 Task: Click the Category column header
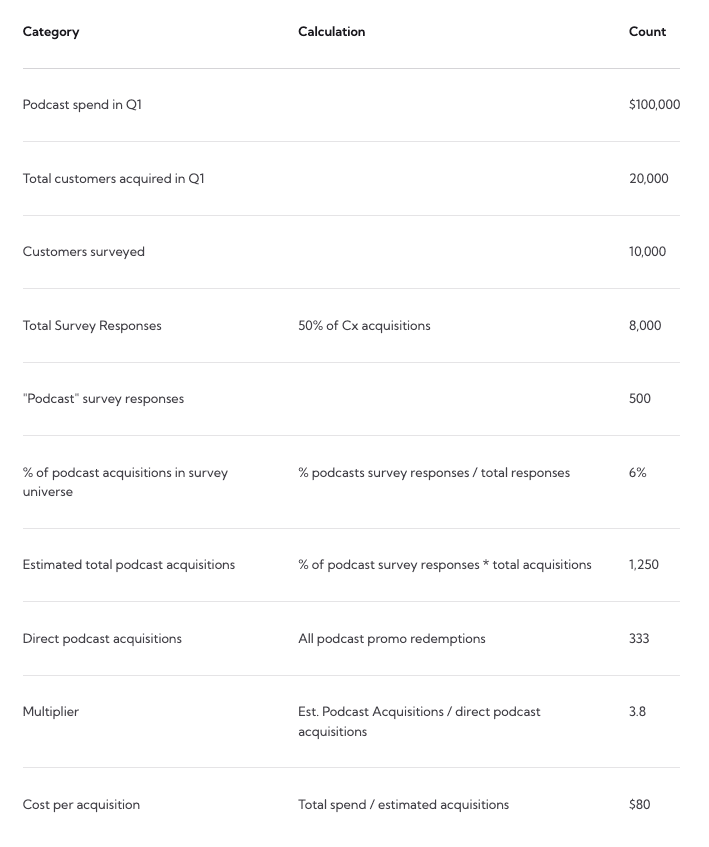pyautogui.click(x=51, y=32)
